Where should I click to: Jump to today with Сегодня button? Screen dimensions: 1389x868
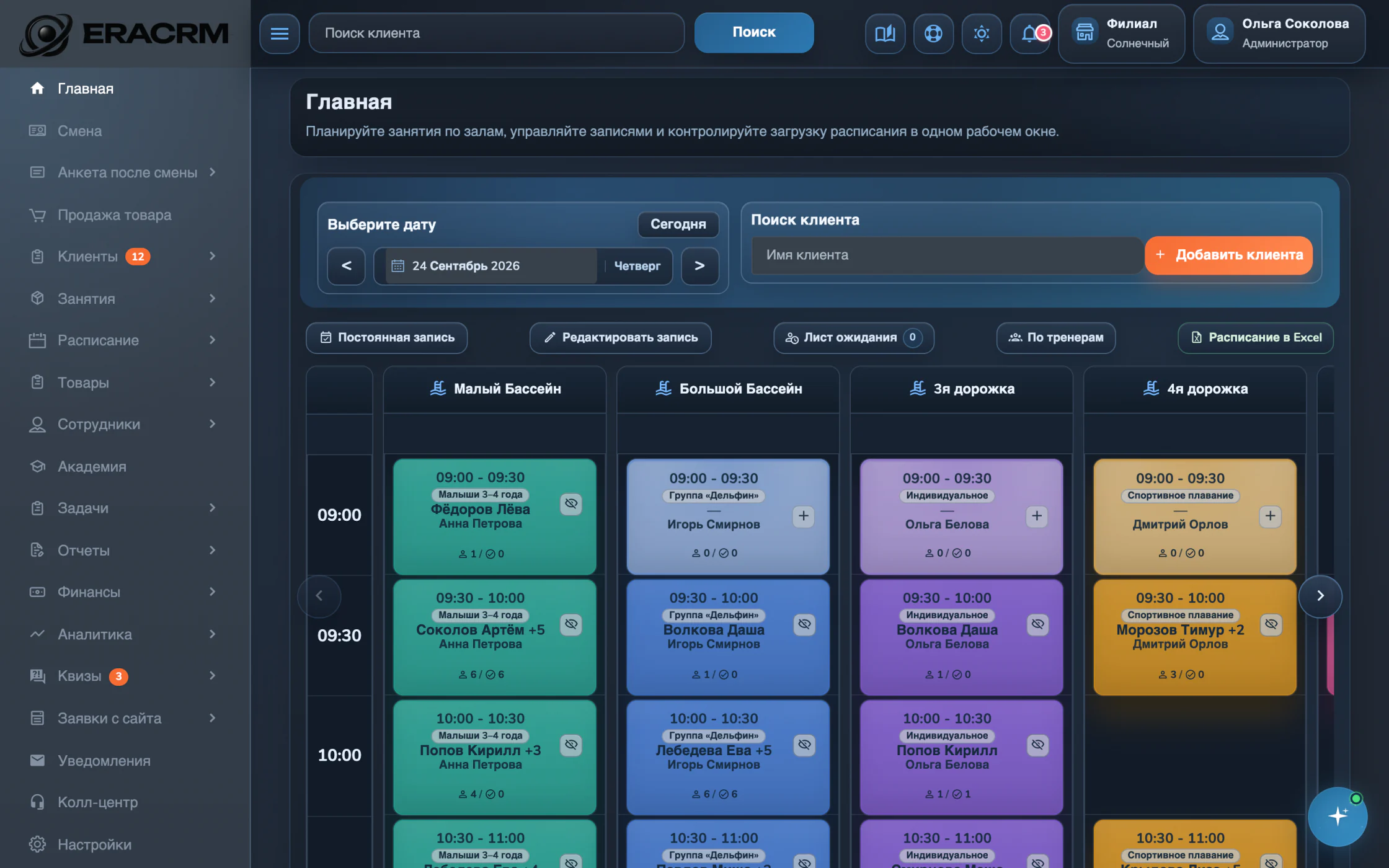pyautogui.click(x=678, y=224)
